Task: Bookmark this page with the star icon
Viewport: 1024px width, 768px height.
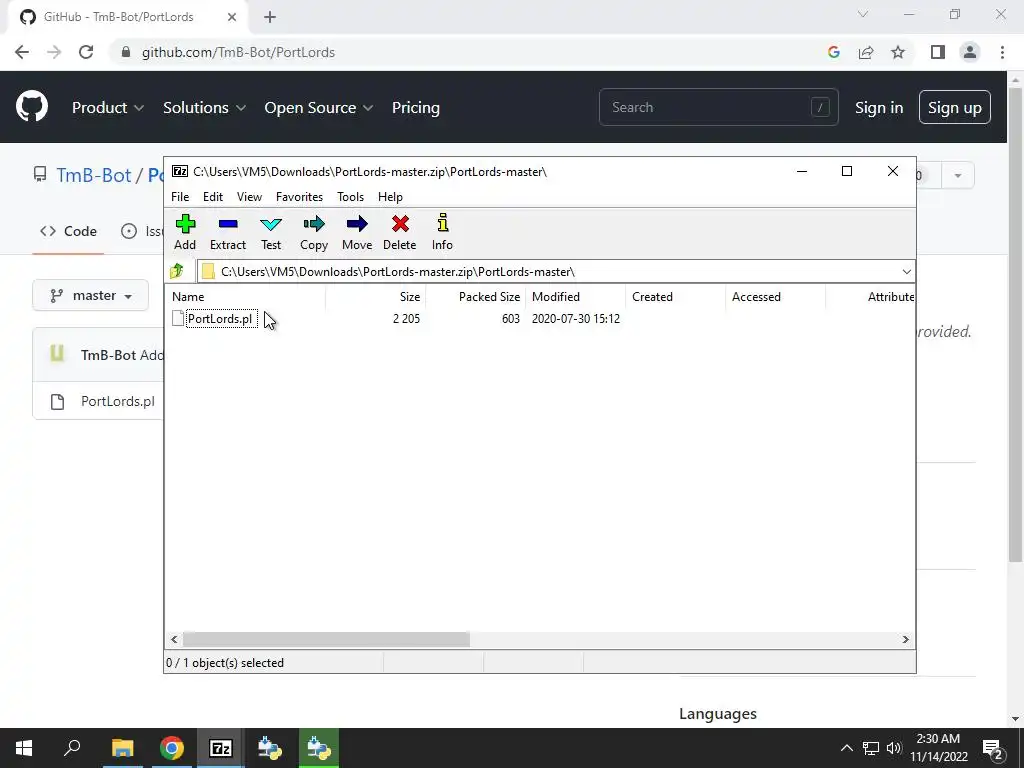Action: pyautogui.click(x=898, y=52)
